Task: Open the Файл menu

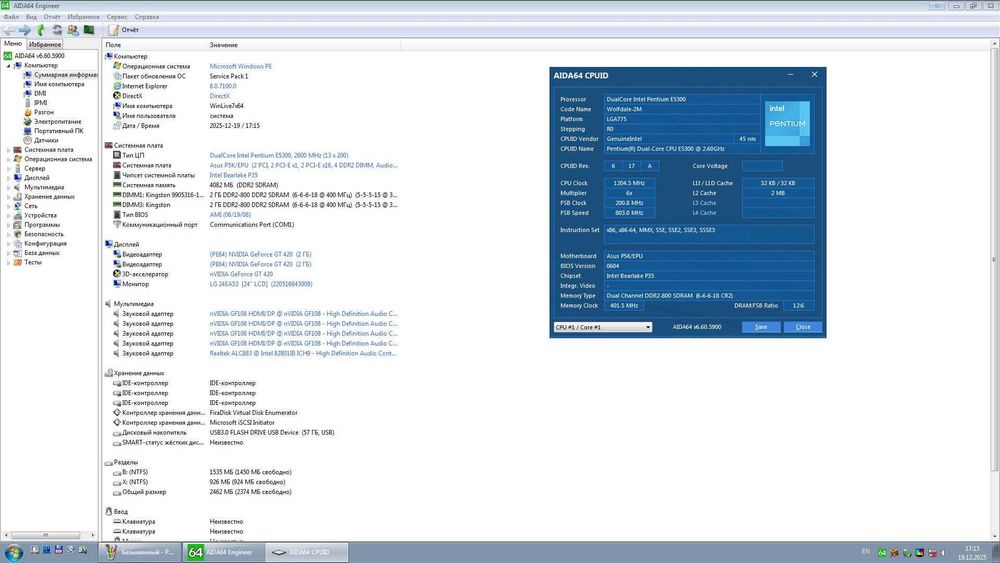Action: (11, 17)
